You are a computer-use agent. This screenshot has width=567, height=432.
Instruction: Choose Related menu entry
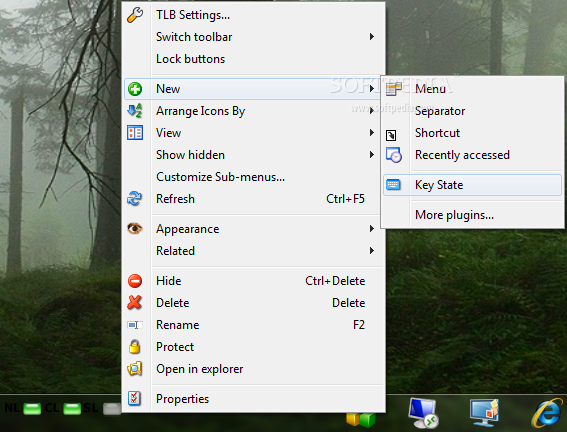[x=253, y=251]
